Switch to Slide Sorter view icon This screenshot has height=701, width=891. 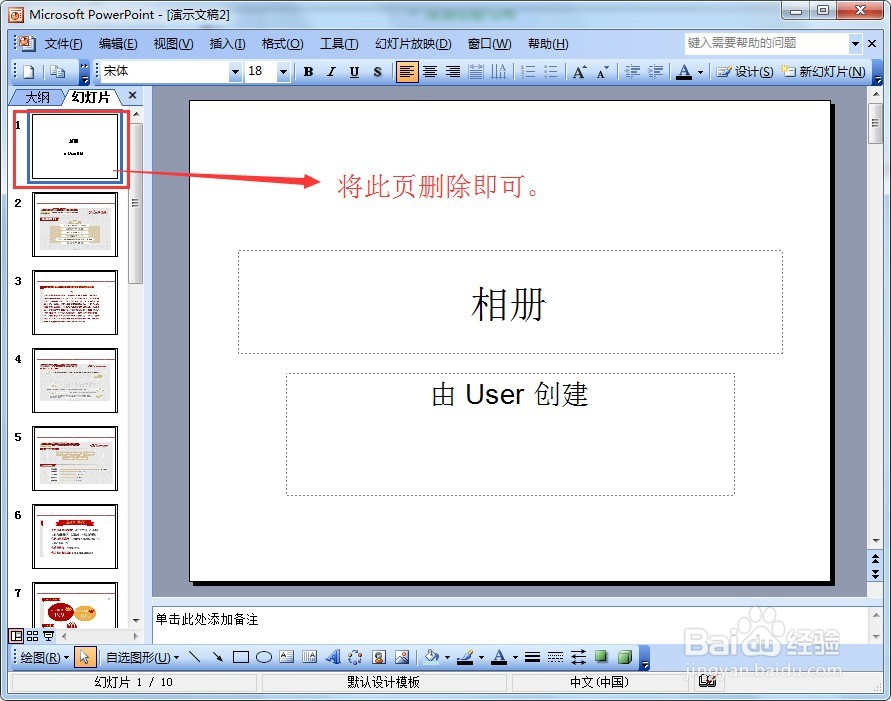(x=32, y=636)
